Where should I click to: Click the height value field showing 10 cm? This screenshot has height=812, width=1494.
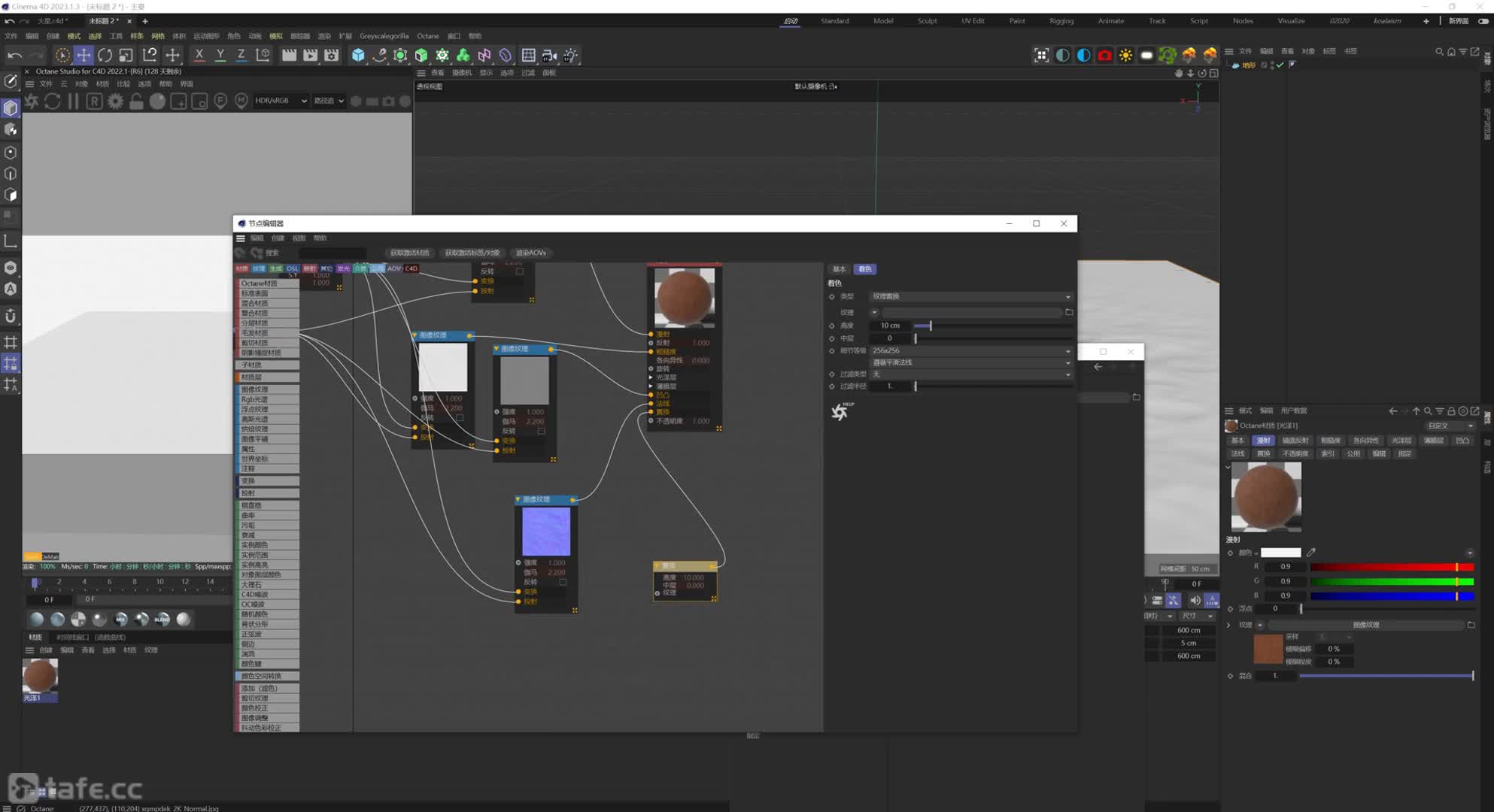pos(890,326)
